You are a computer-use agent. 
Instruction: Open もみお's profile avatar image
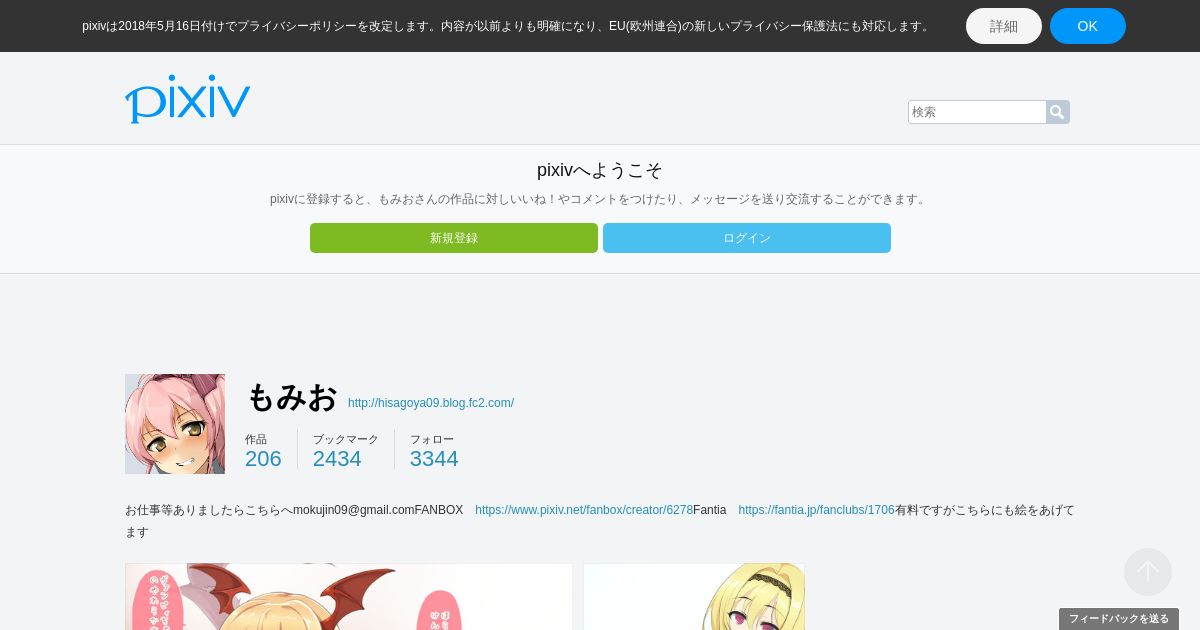(175, 424)
